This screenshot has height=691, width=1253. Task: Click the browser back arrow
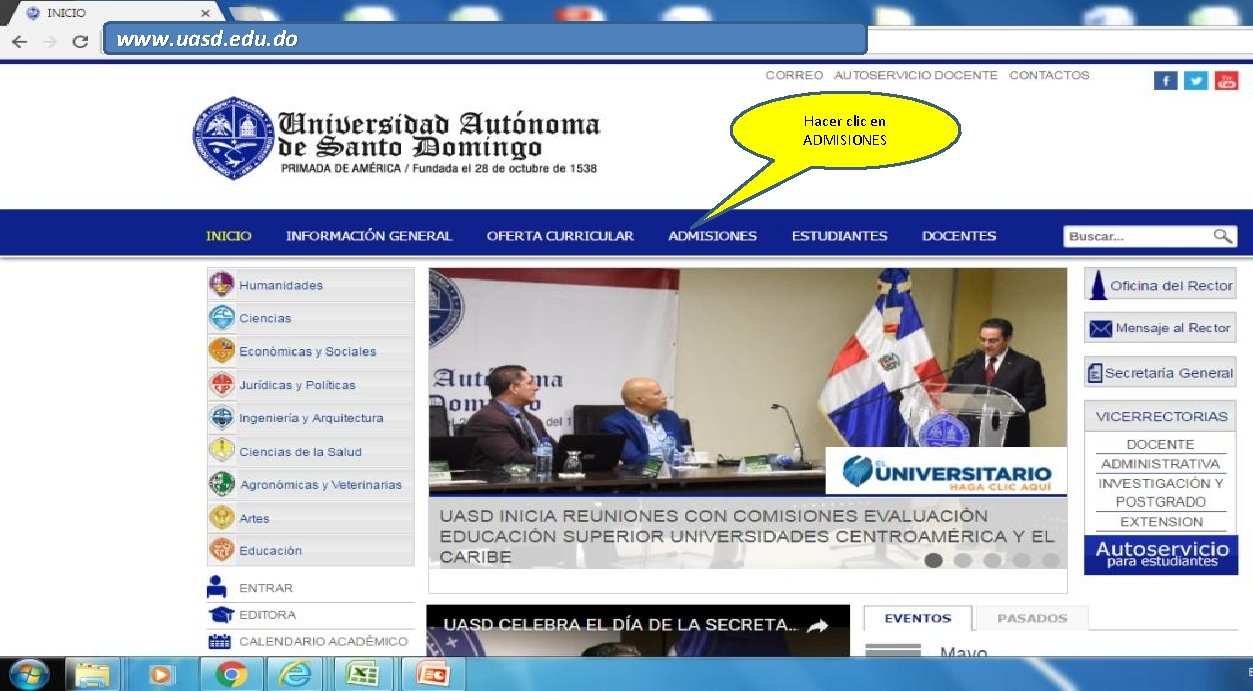point(20,41)
